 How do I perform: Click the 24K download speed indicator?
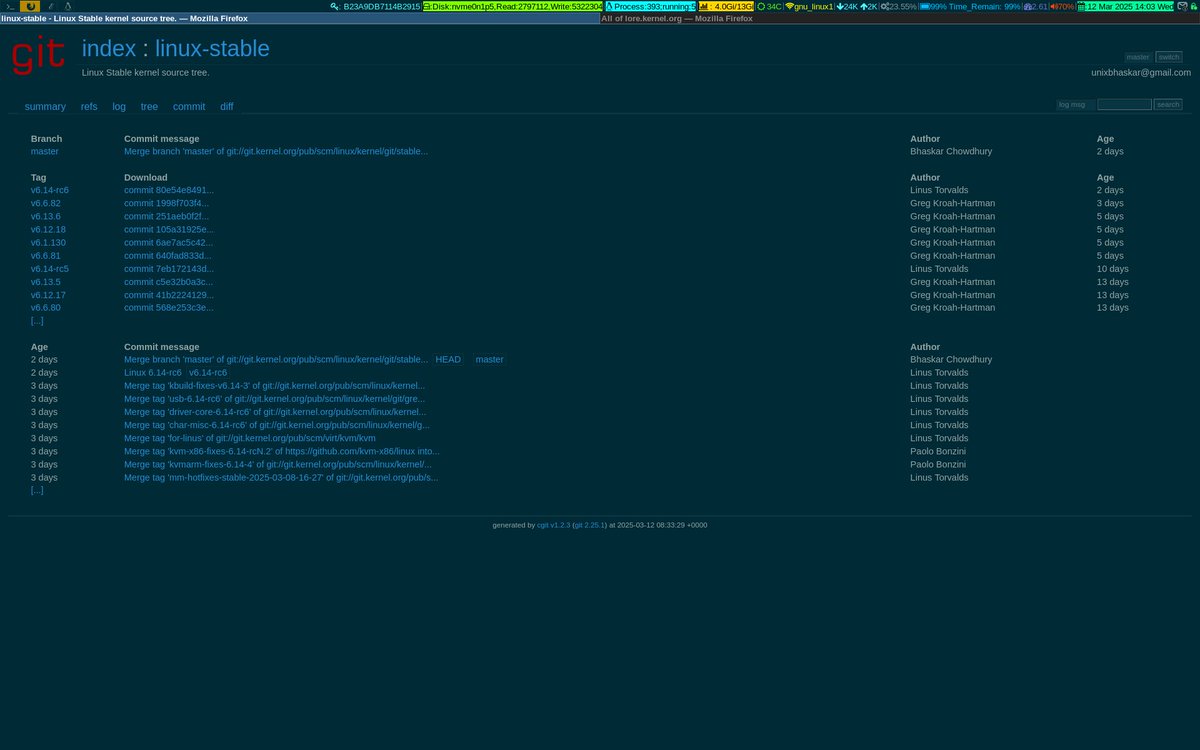[847, 6]
